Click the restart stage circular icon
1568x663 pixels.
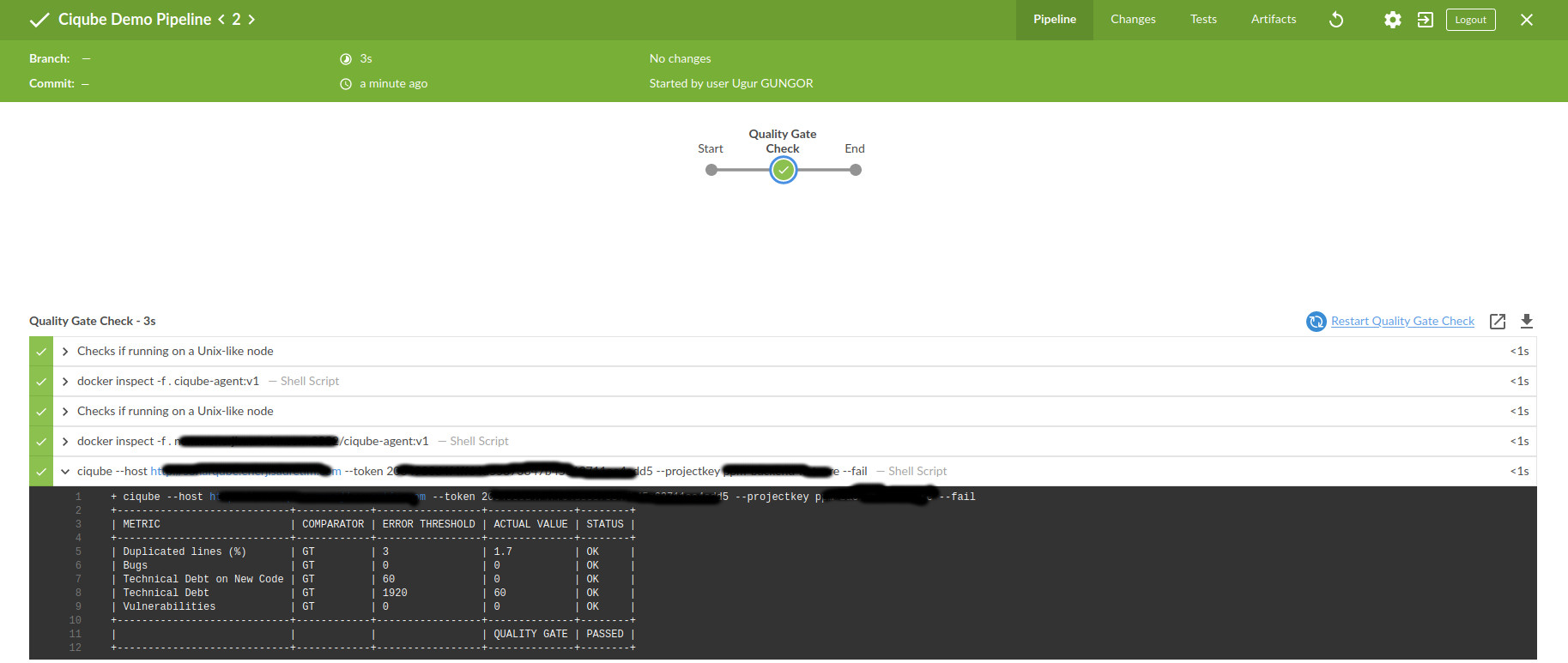click(x=1316, y=322)
